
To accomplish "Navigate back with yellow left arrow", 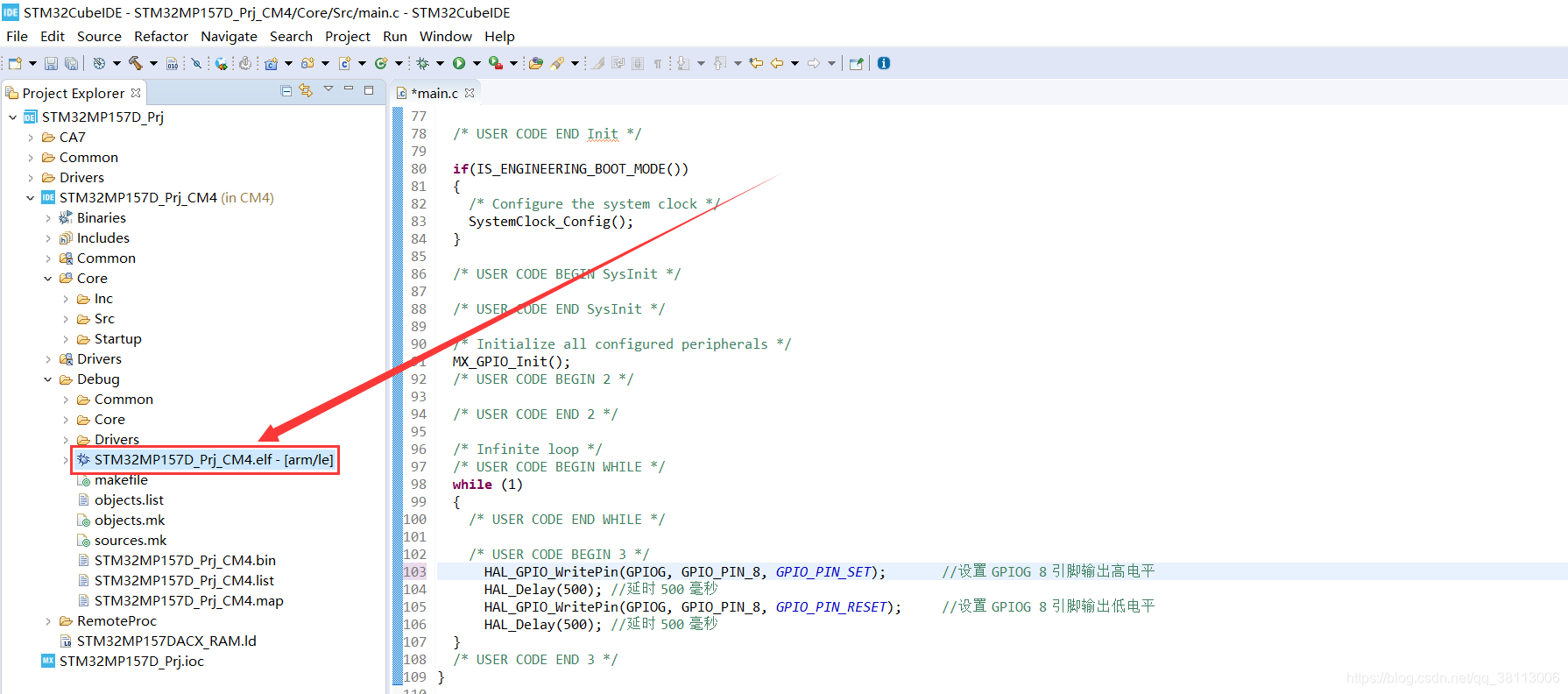I will click(776, 63).
